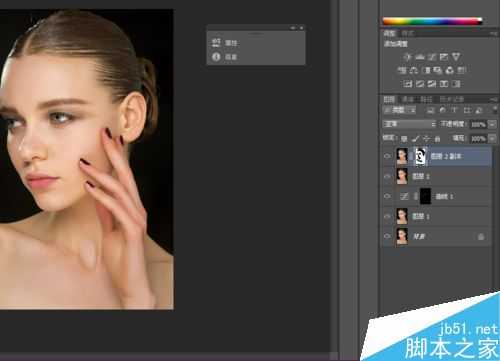This screenshot has width=500, height=361.
Task: Add a Brightness/Contrast adjustment (sun icon)
Action: point(407,57)
